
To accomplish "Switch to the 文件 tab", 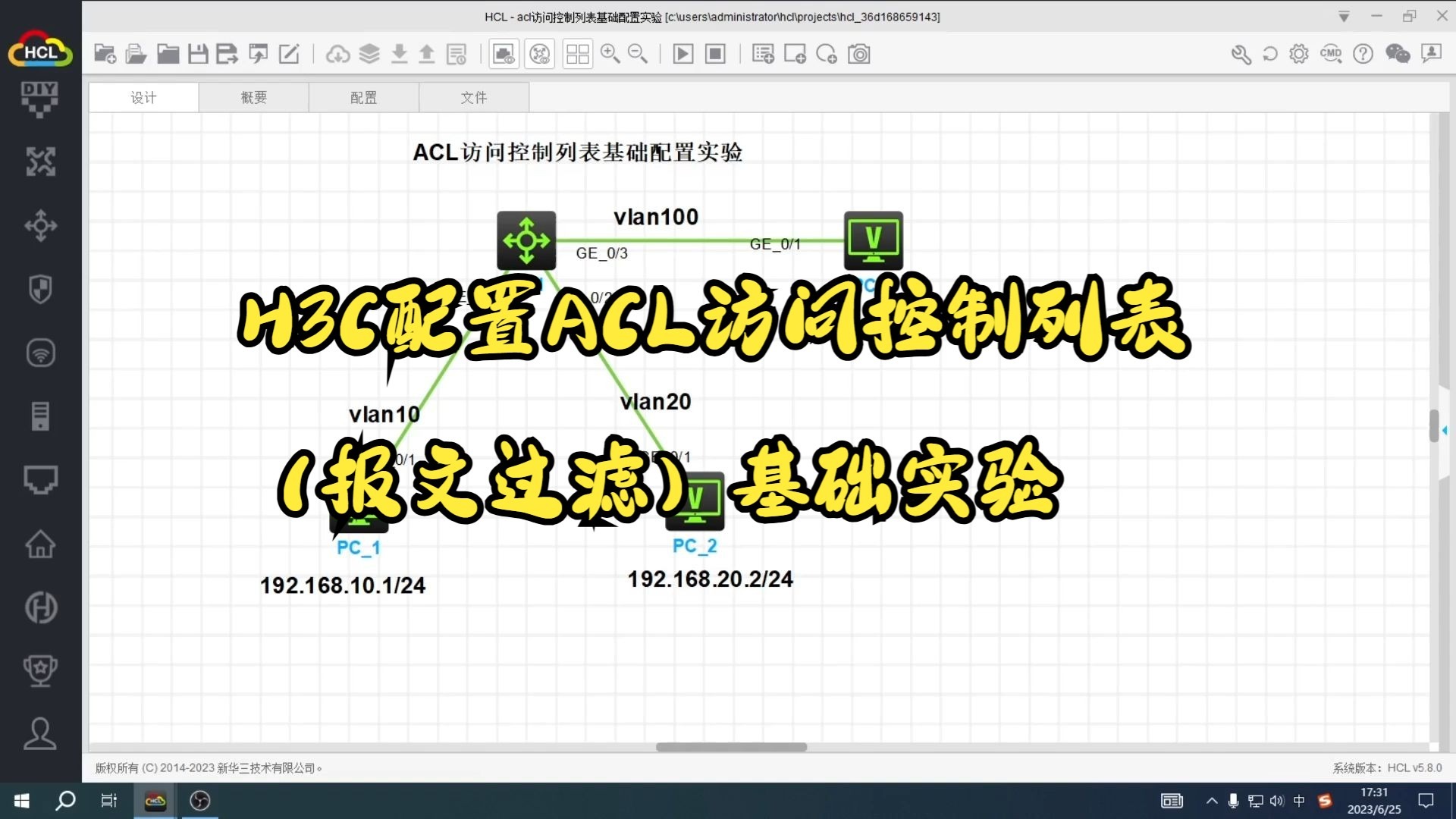I will (474, 97).
